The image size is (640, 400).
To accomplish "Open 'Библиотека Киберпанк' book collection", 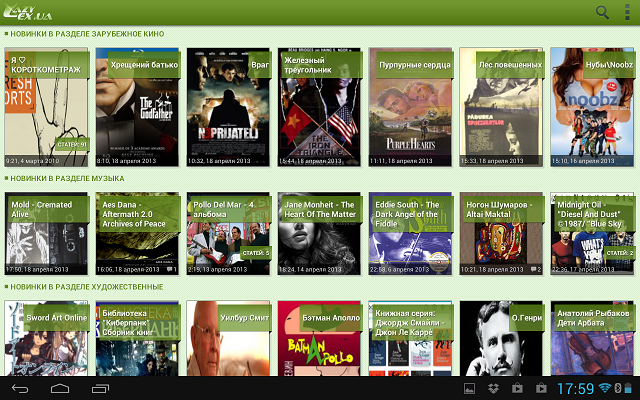I will pos(137,338).
